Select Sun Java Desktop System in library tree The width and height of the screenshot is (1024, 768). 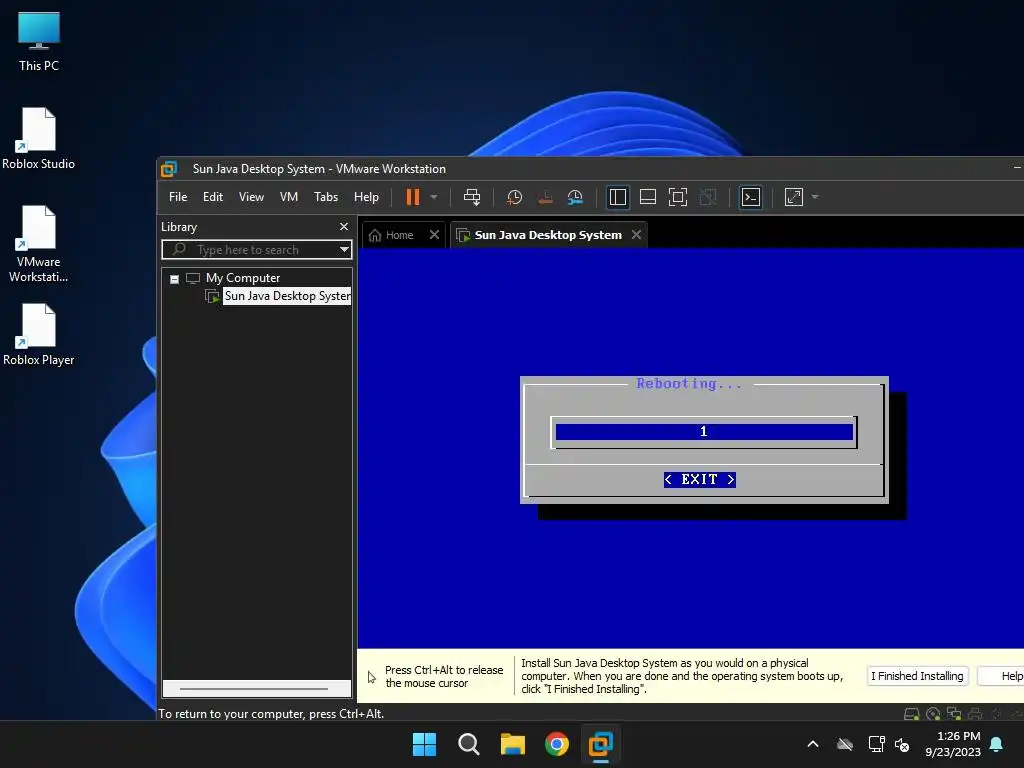click(x=287, y=296)
